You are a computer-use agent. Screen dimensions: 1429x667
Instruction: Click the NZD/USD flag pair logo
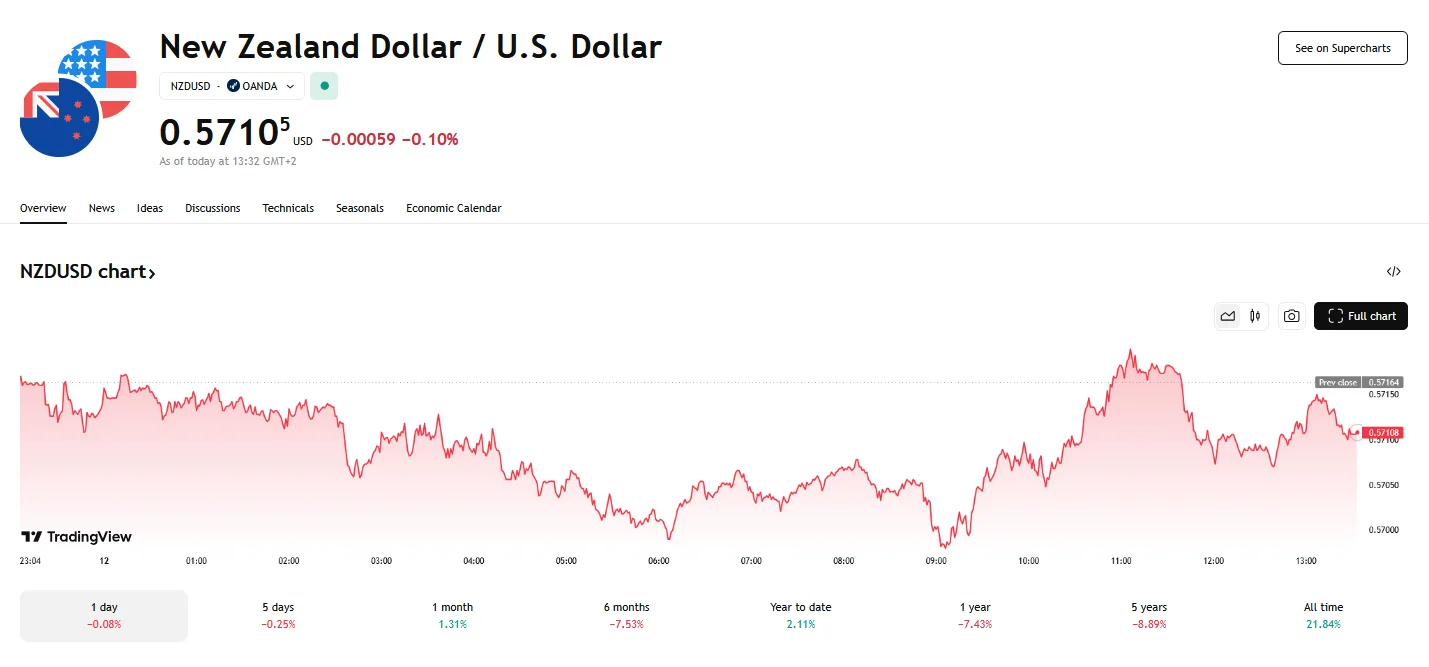click(x=78, y=98)
